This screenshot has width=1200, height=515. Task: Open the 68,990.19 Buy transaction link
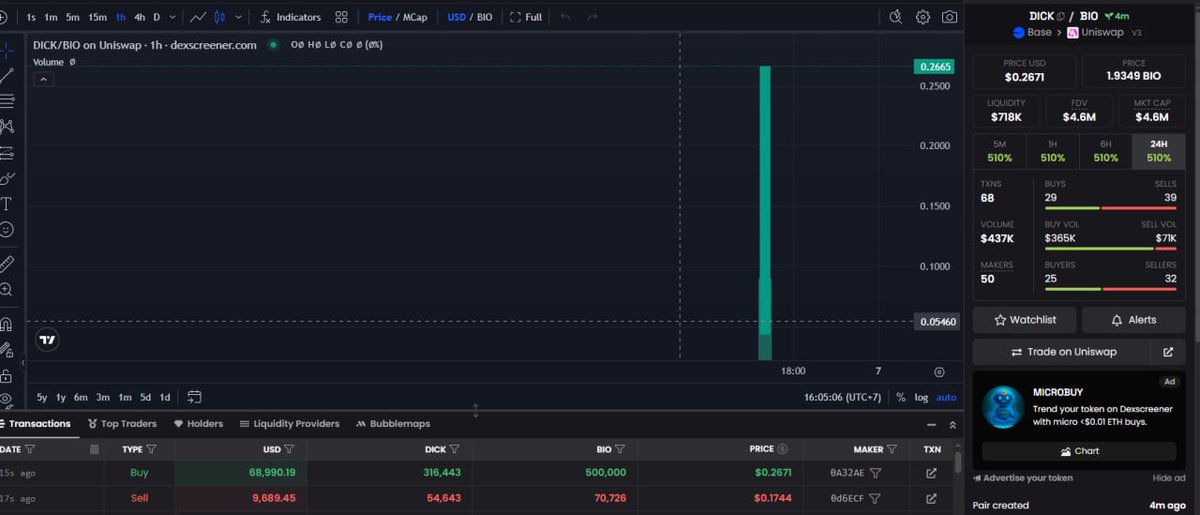coord(931,472)
